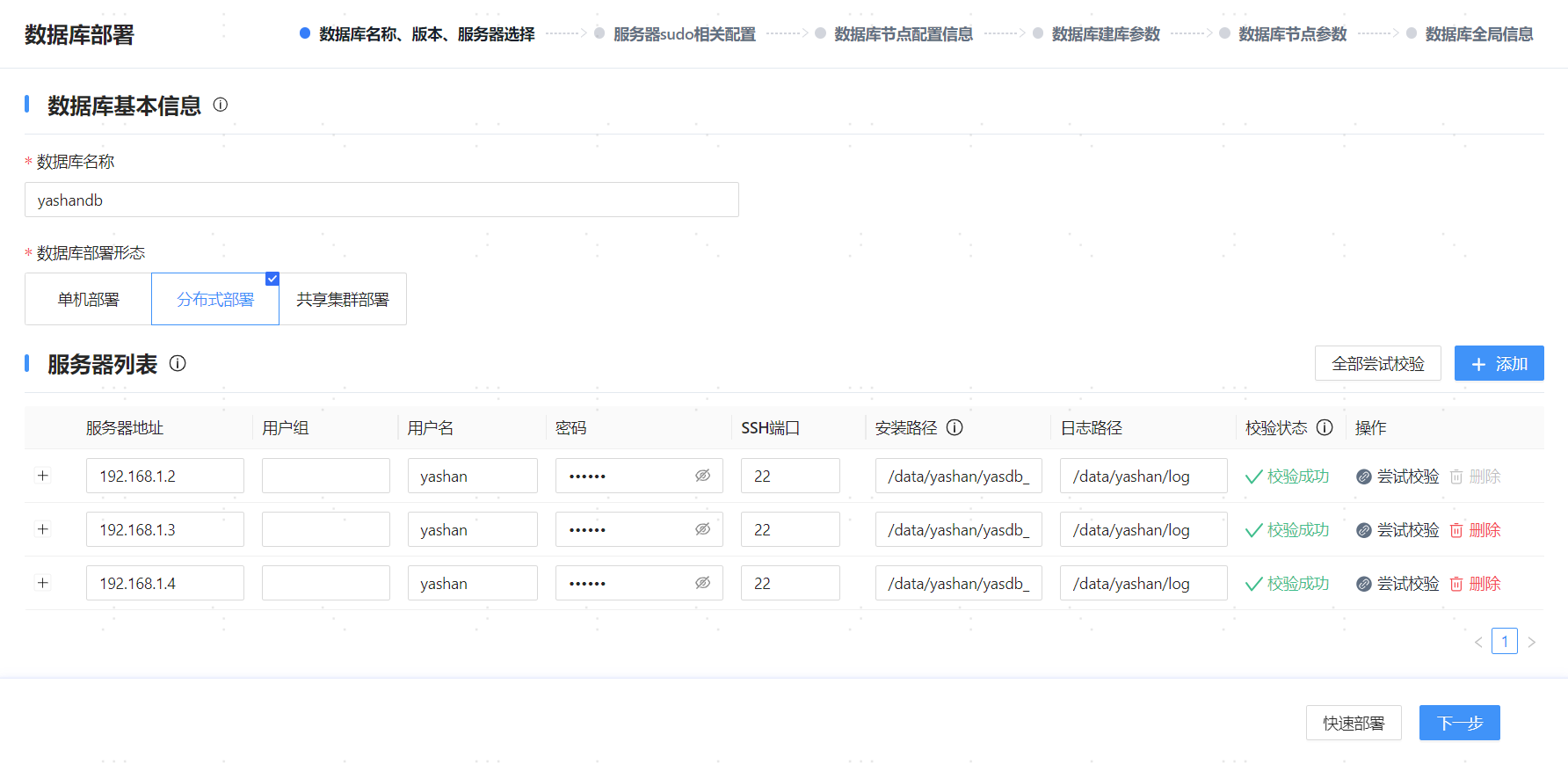Toggle password visibility for server 192.168.1.4
The image size is (1568, 764).
(x=702, y=583)
